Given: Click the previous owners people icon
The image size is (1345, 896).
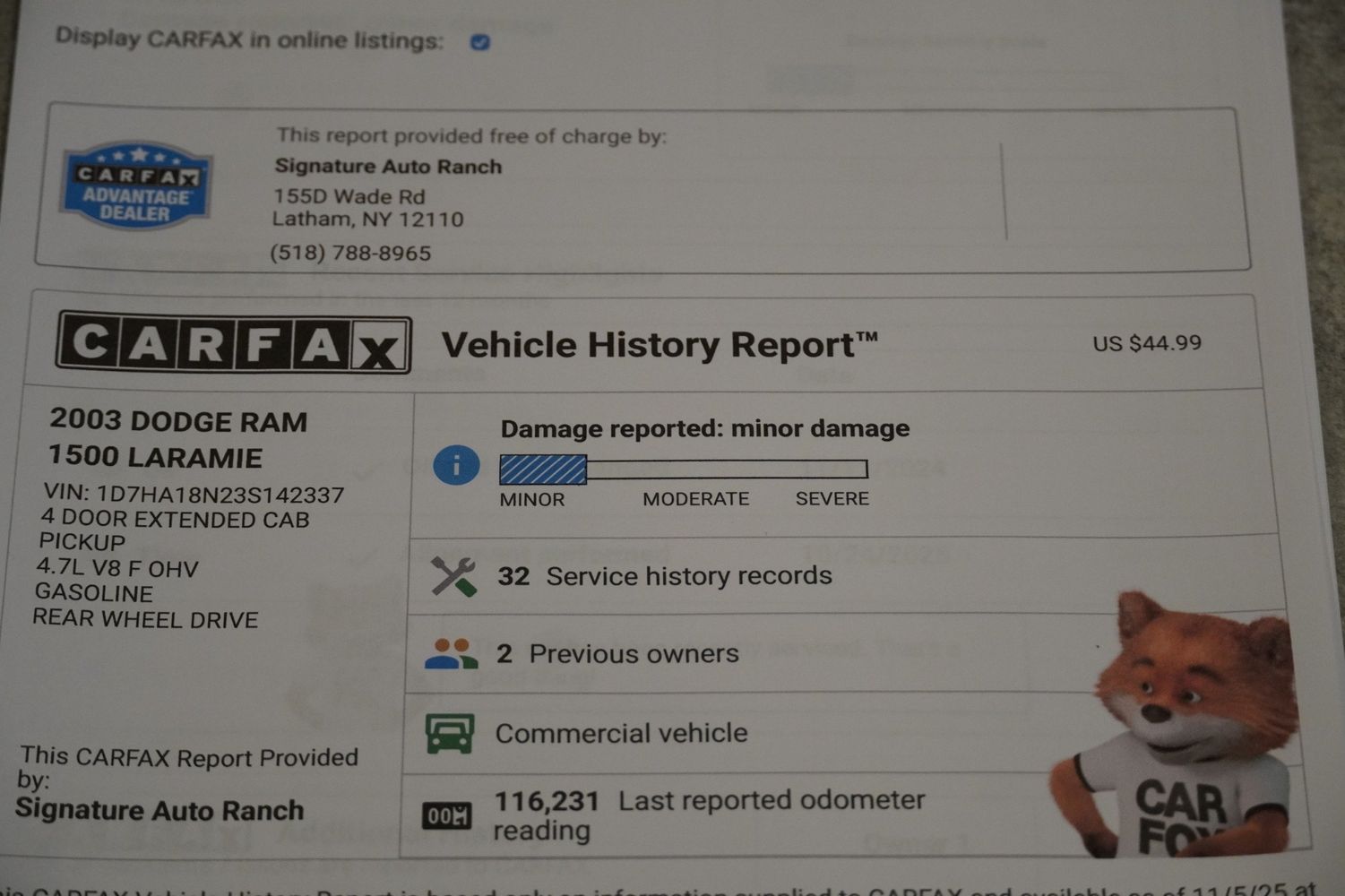Looking at the screenshot, I should click(x=451, y=654).
